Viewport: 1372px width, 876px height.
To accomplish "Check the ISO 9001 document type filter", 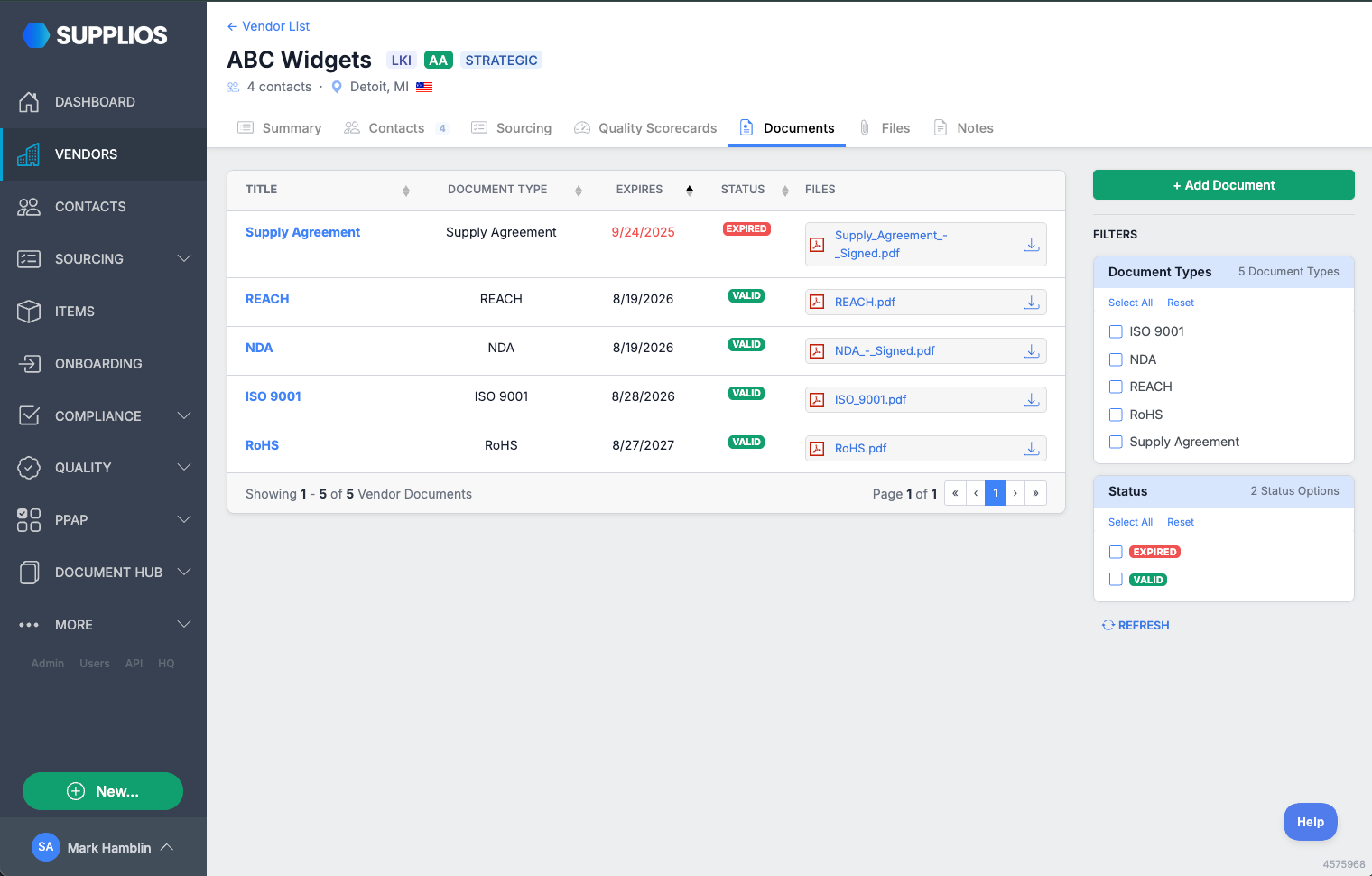I will point(1116,331).
